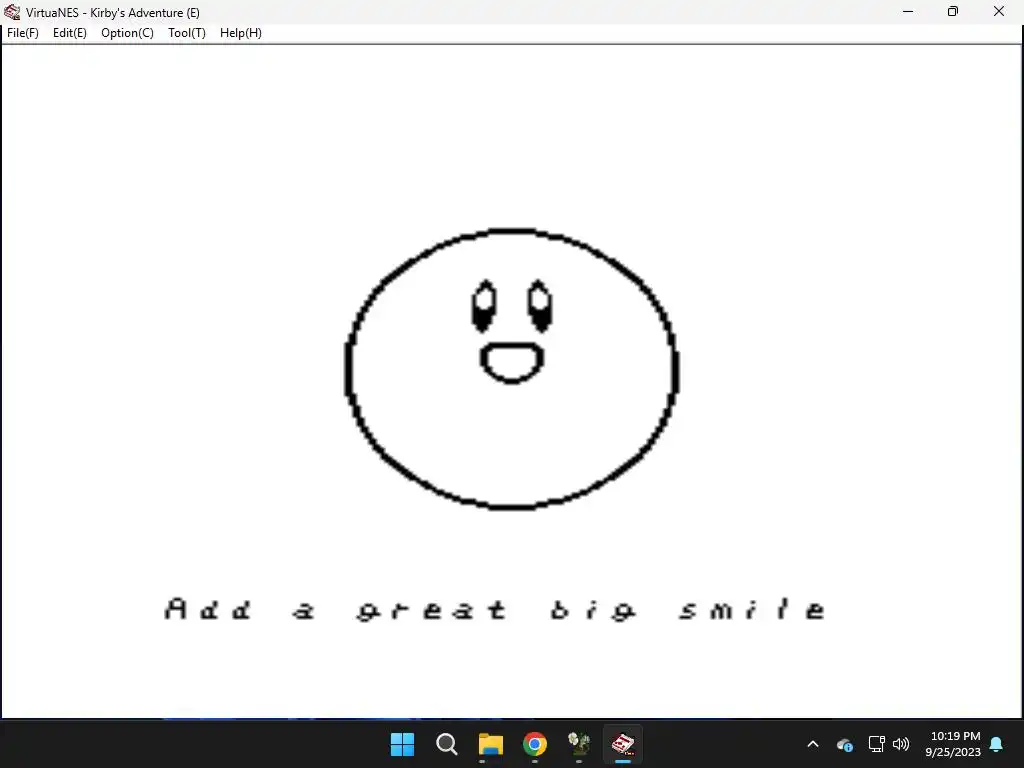
Task: Click the "Add a great big smile" text
Action: click(495, 609)
